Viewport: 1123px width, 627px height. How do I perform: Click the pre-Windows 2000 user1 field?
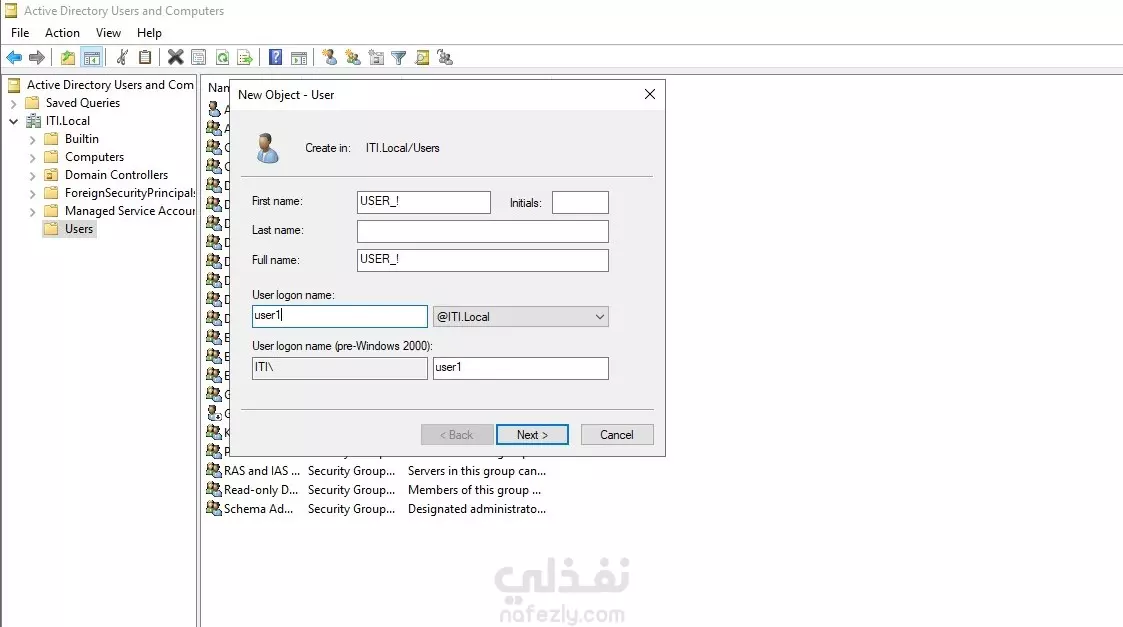[x=521, y=368]
